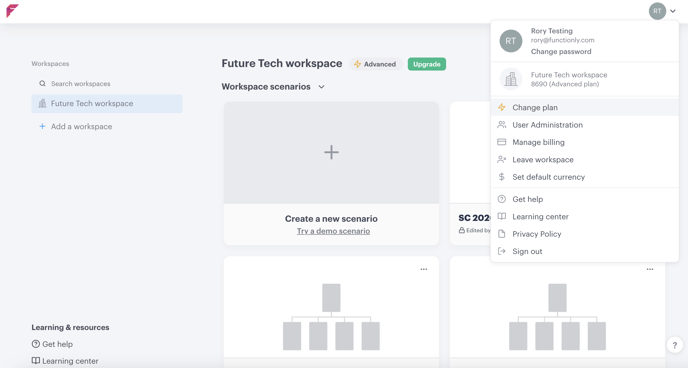Click the dollar sign icon for default currency

coord(502,177)
